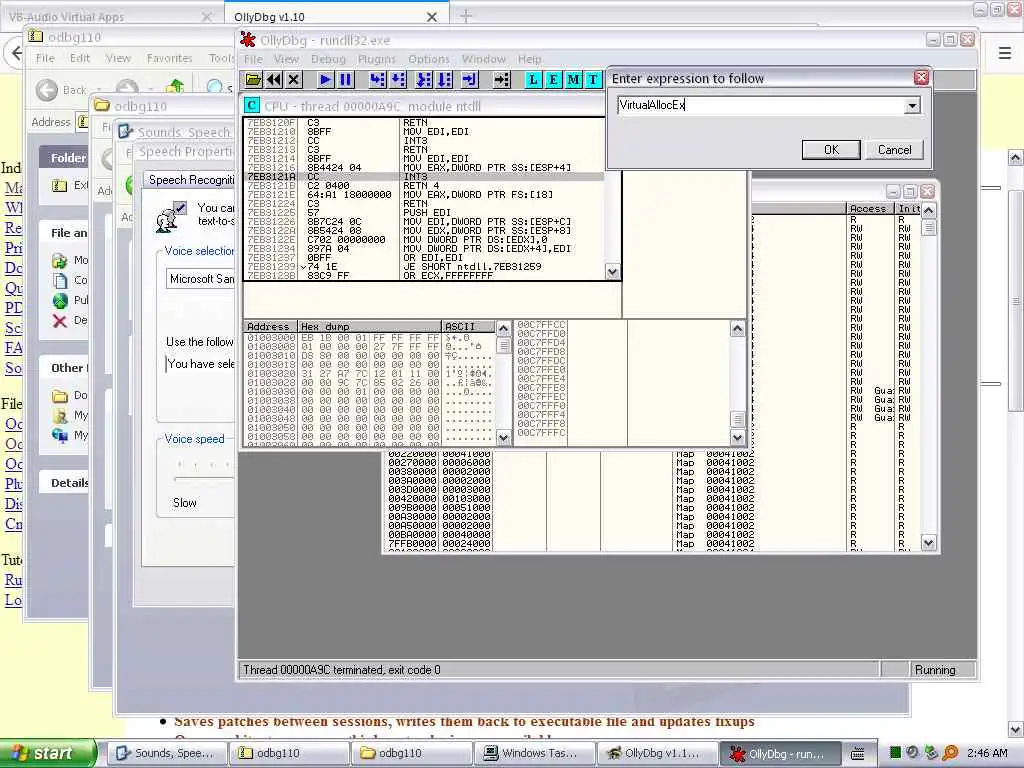The width and height of the screenshot is (1024, 768).
Task: Click the black Go to address icon
Action: click(x=502, y=80)
